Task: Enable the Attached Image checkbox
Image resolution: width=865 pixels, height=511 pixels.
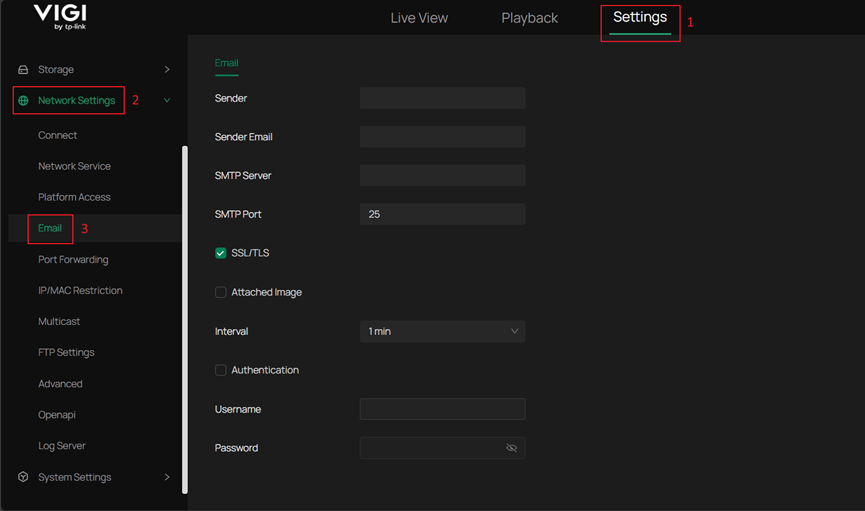Action: (x=221, y=292)
